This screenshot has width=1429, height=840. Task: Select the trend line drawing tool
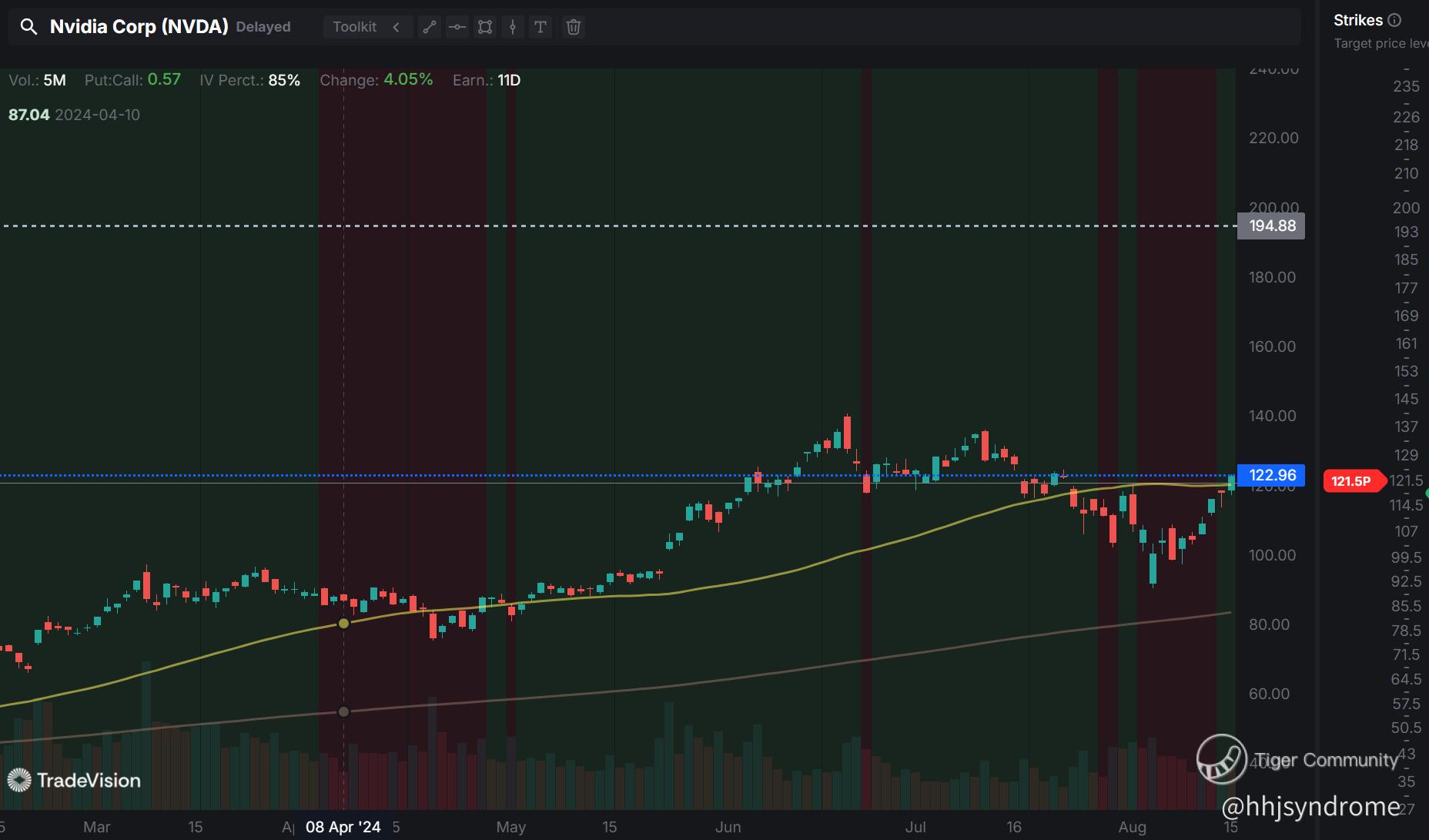pos(430,27)
